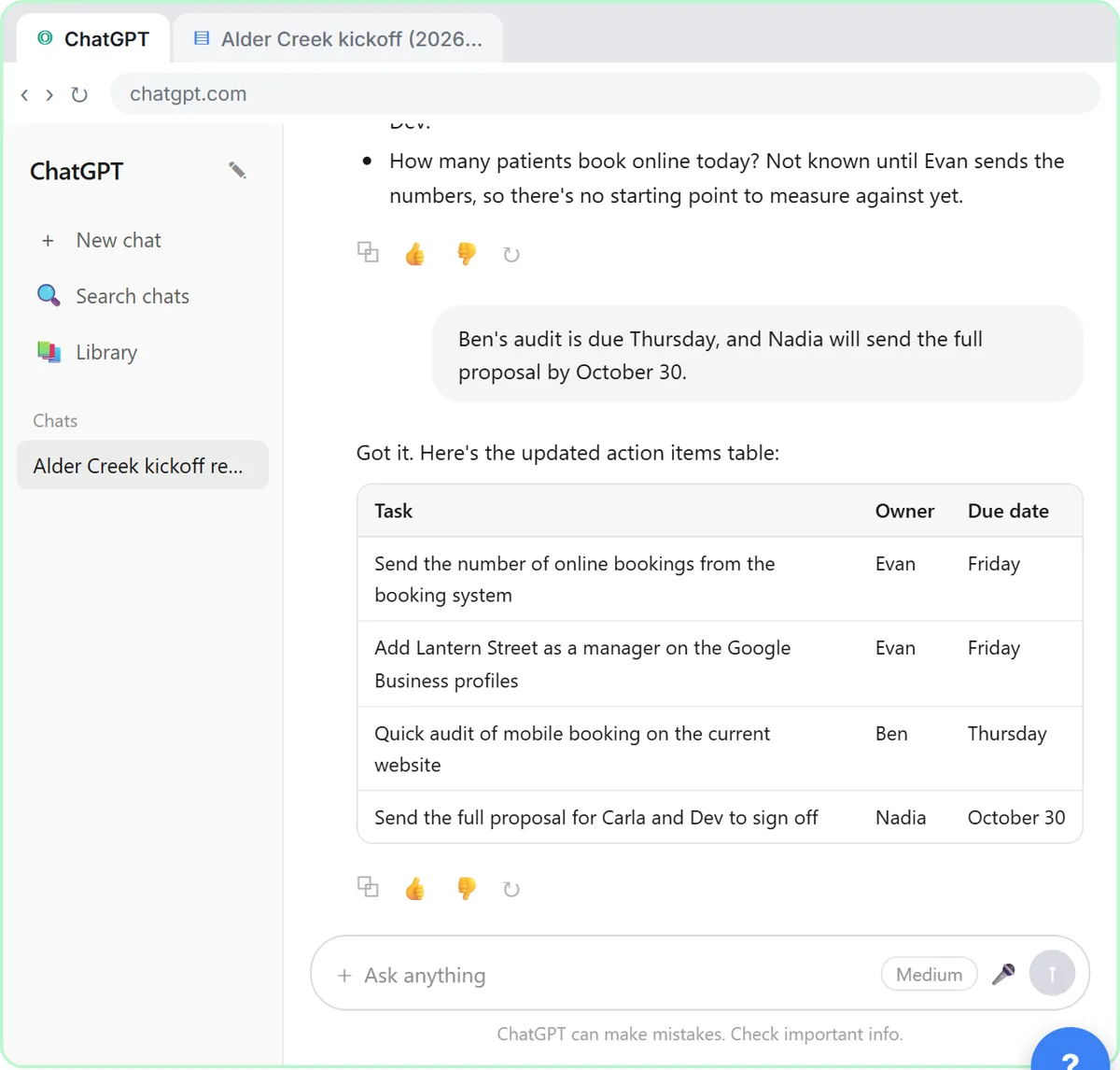This screenshot has width=1120, height=1070.
Task: Click the Chats section label
Action: (55, 421)
